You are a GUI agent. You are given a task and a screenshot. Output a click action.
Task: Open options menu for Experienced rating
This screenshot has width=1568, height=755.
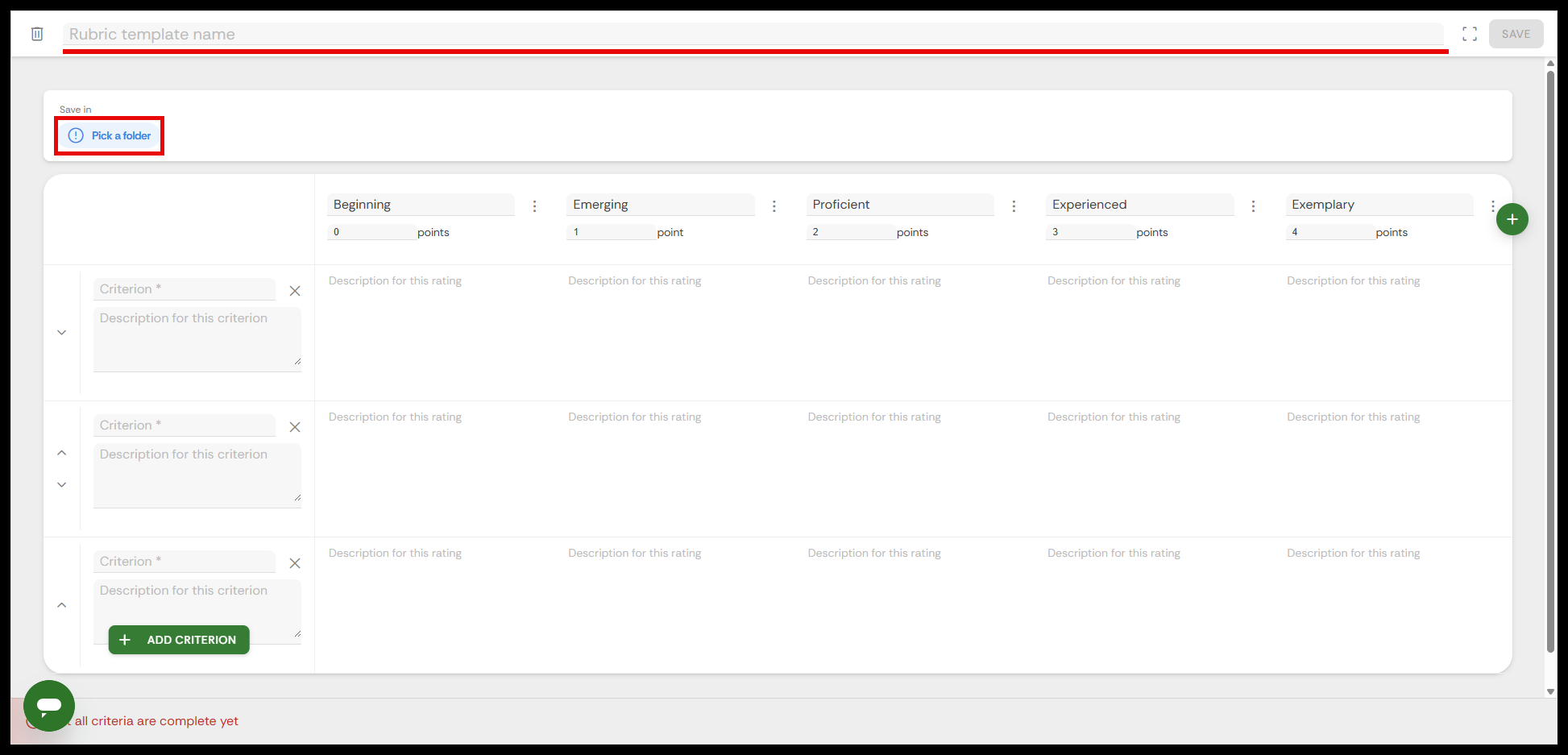[1253, 206]
